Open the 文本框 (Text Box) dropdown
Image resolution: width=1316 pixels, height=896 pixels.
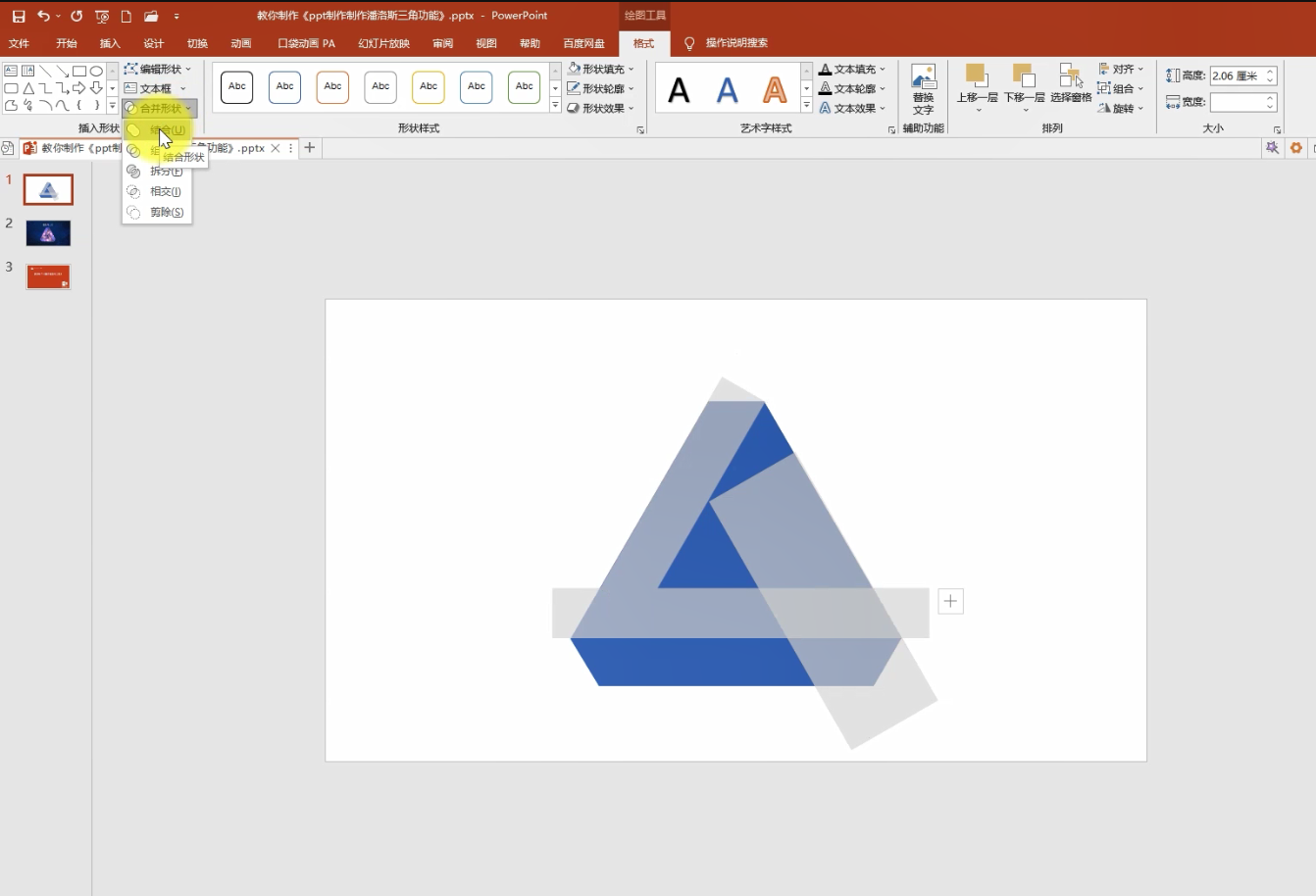155,89
